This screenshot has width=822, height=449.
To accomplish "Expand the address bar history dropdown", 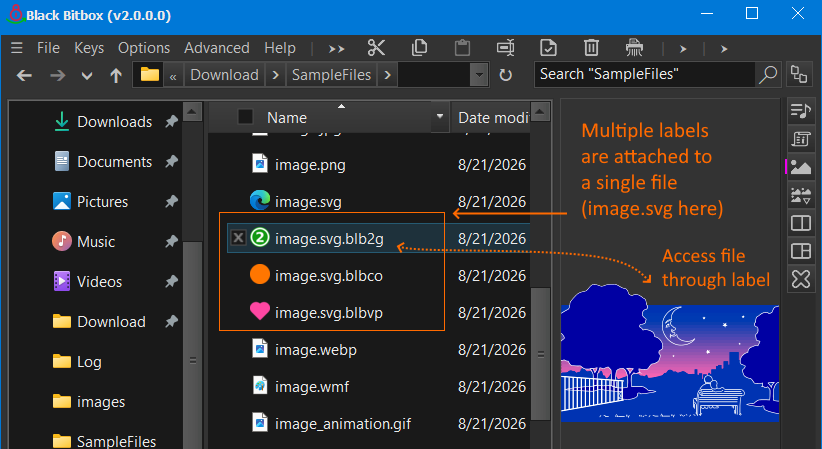I will pyautogui.click(x=479, y=74).
